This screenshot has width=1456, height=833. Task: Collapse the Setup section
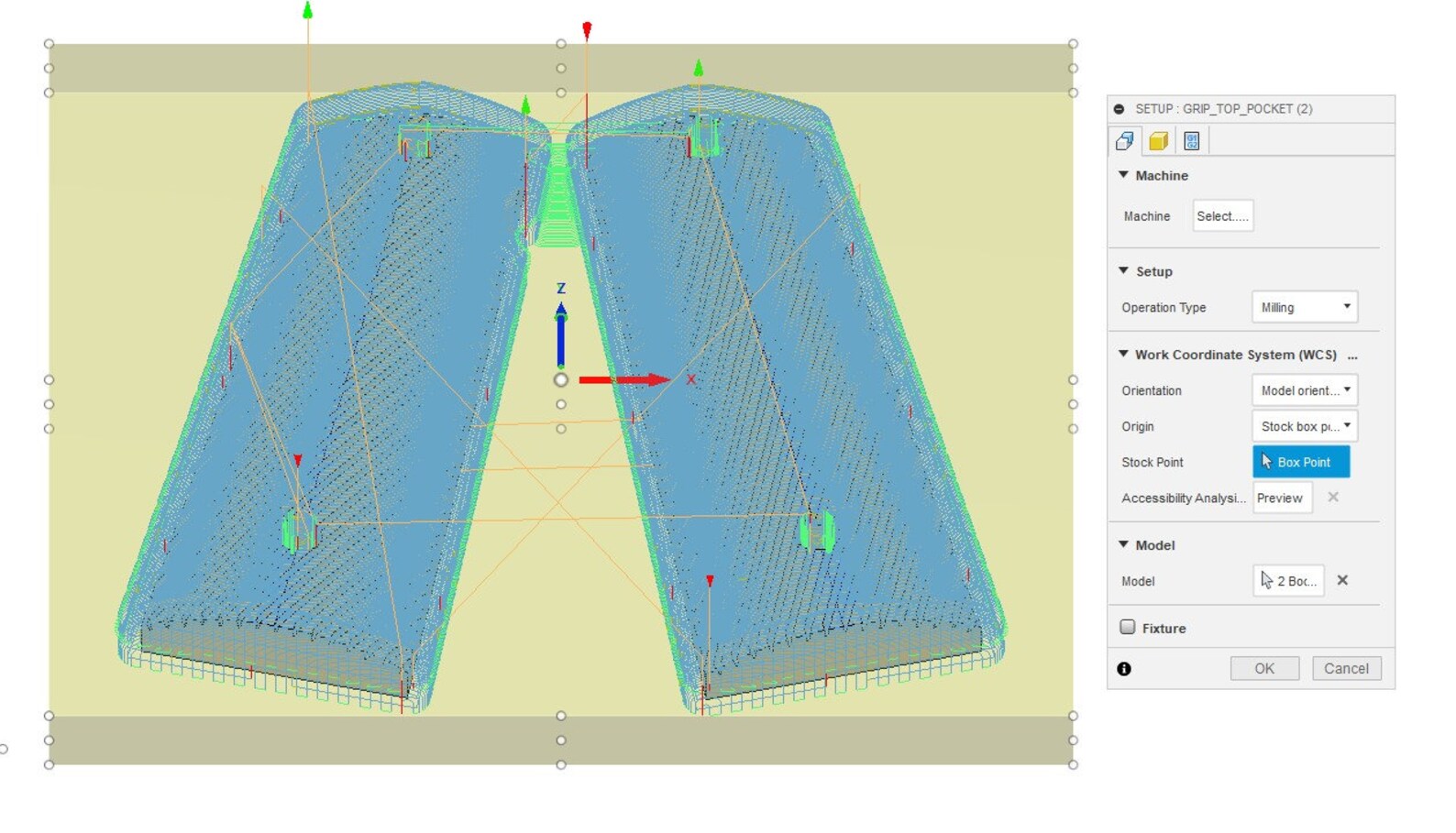pyautogui.click(x=1123, y=271)
